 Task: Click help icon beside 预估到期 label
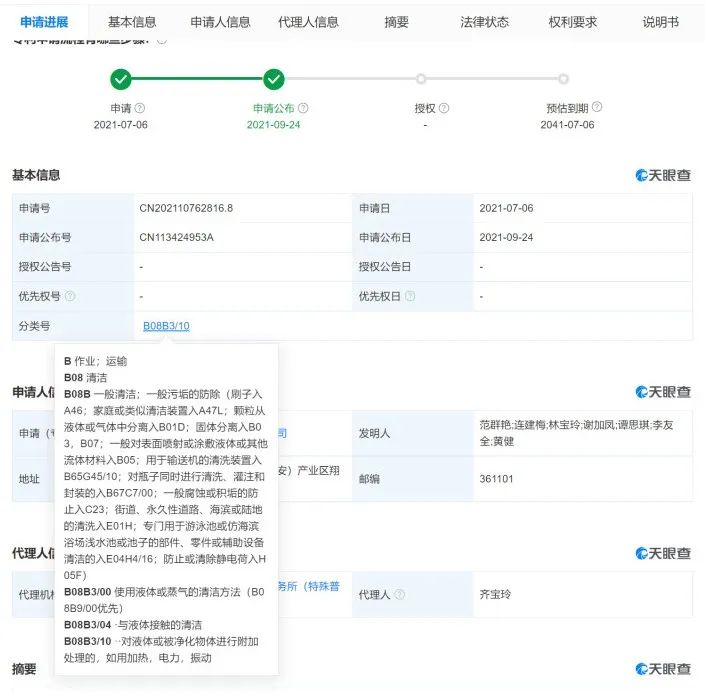(597, 108)
